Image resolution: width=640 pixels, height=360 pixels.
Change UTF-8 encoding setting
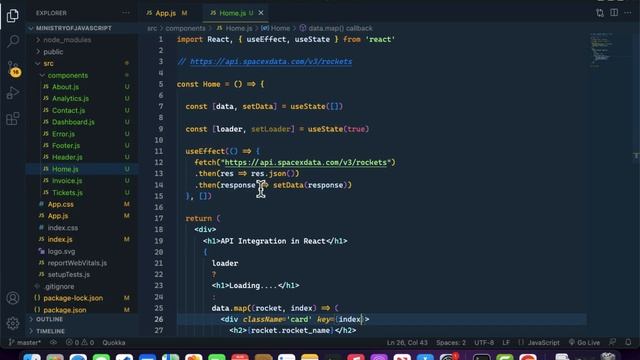click(x=484, y=343)
